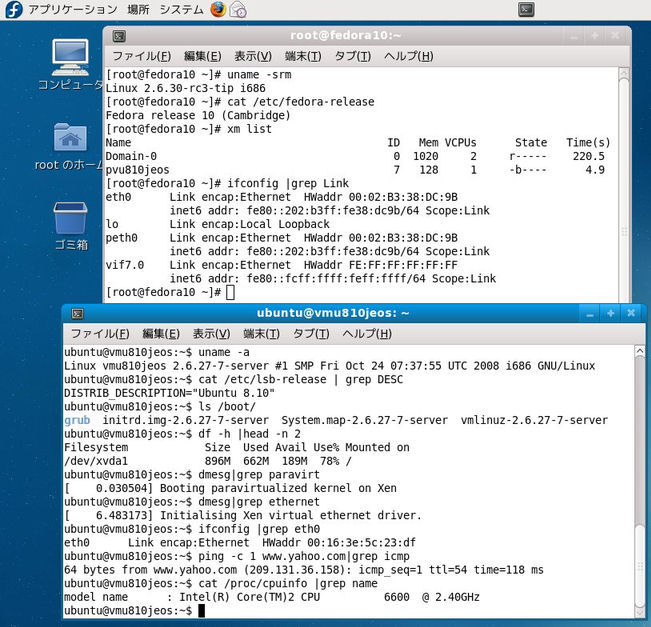Screen dimensions: 651x627
Task: Click the 'Linux 2.6.30-rc3-tip i686' output line
Action: pyautogui.click(x=186, y=88)
